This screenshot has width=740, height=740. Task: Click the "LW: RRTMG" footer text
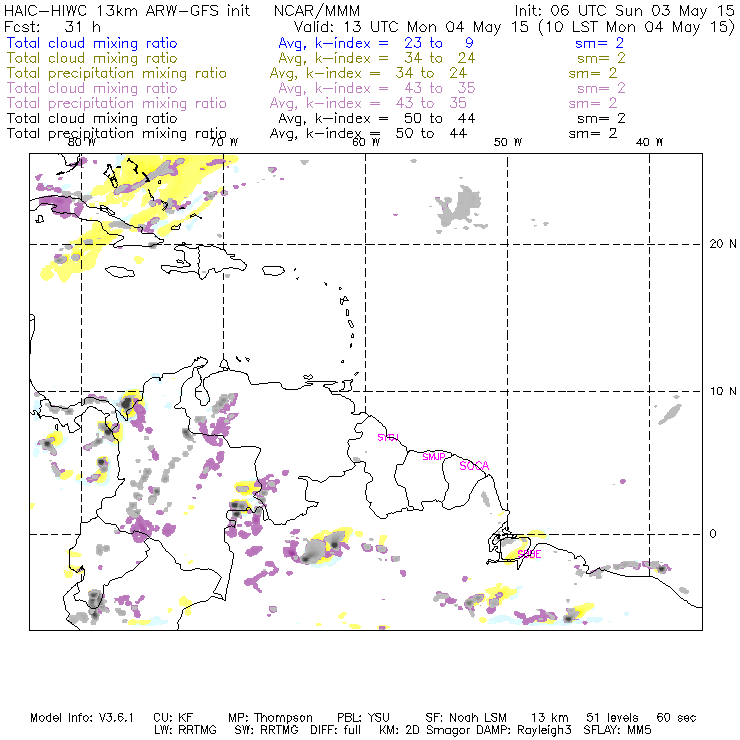(185, 730)
